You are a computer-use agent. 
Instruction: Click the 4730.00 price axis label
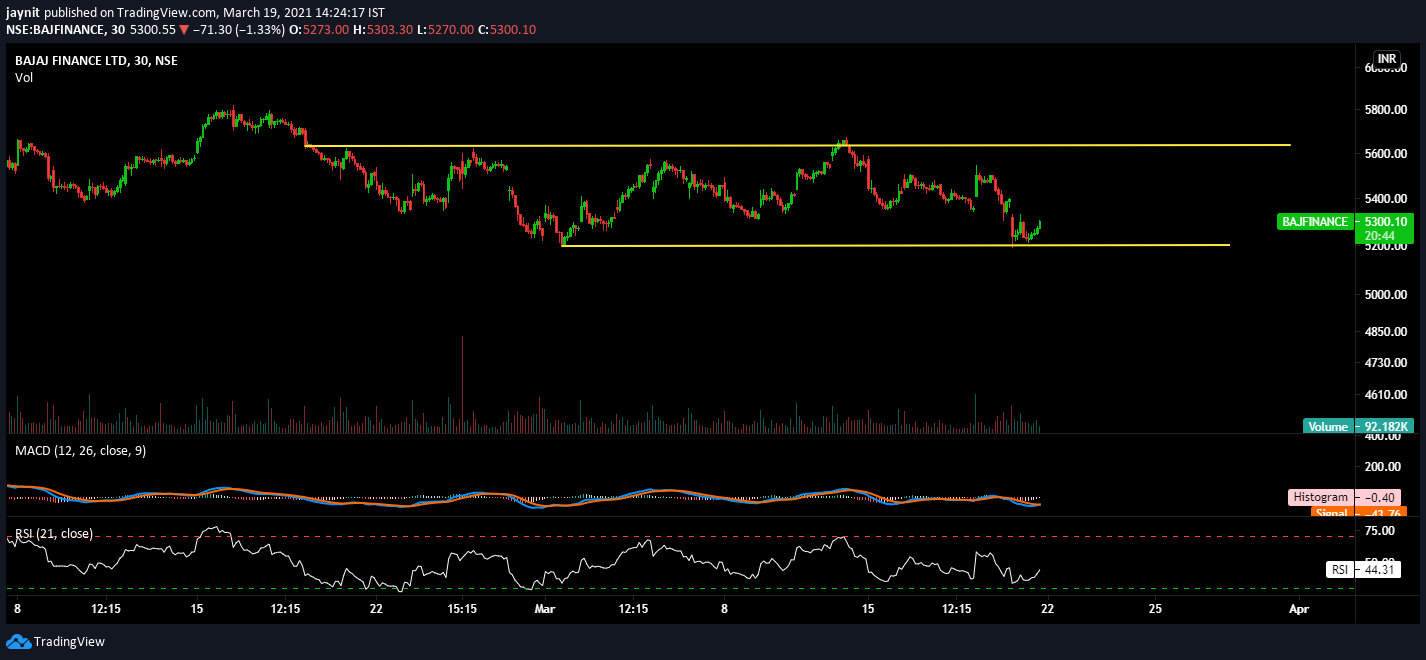click(x=1385, y=362)
